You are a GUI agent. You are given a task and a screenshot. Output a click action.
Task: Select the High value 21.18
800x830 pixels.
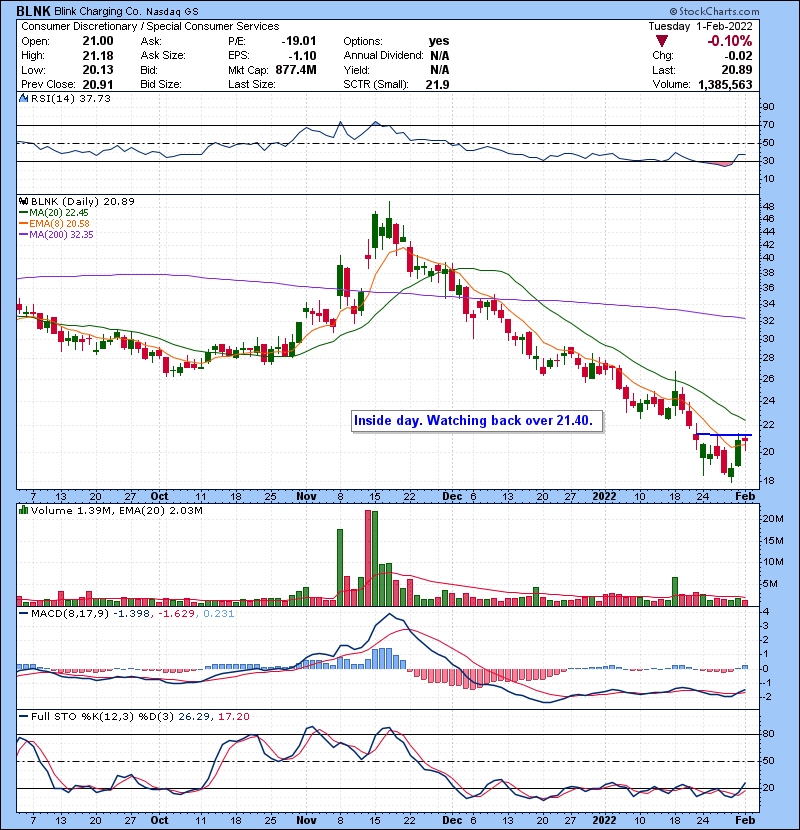coord(98,55)
